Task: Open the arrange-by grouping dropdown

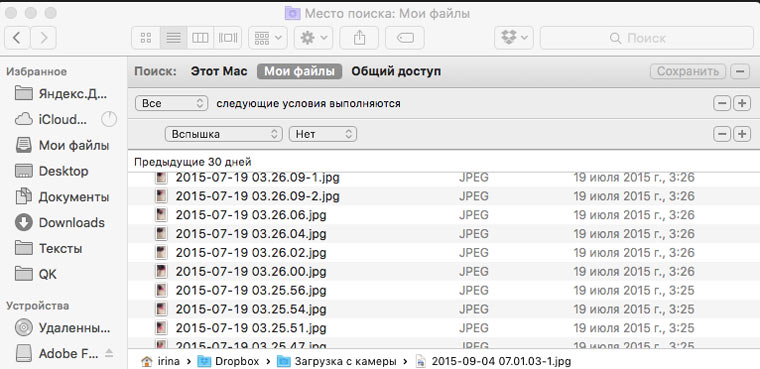Action: 268,38
